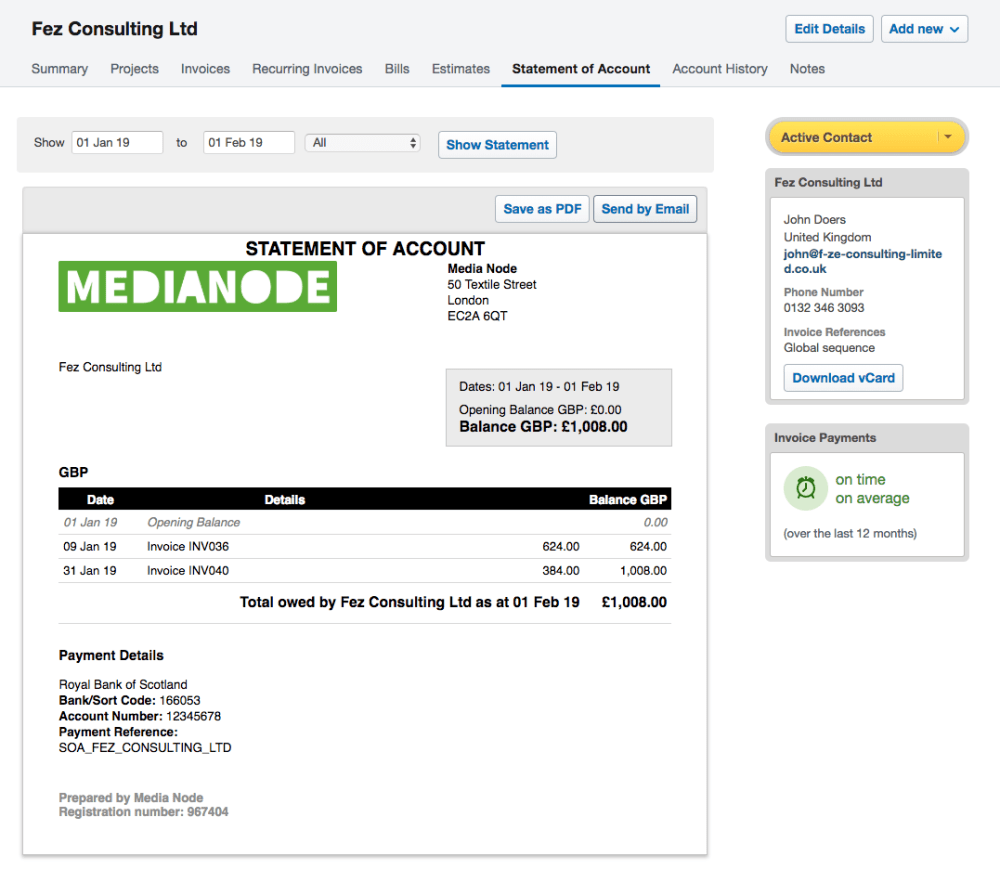This screenshot has height=882, width=1000.
Task: Open the Account History tab
Action: pyautogui.click(x=719, y=69)
